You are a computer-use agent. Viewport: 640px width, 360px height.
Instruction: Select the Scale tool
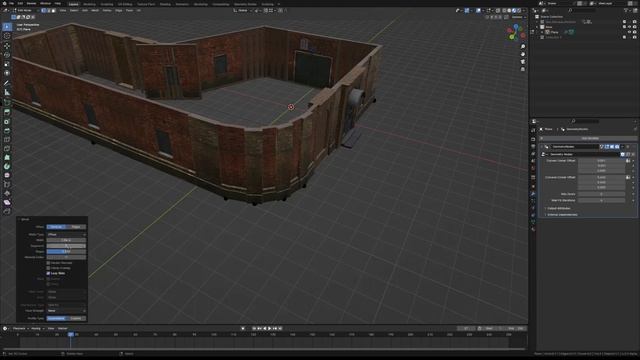click(7, 64)
